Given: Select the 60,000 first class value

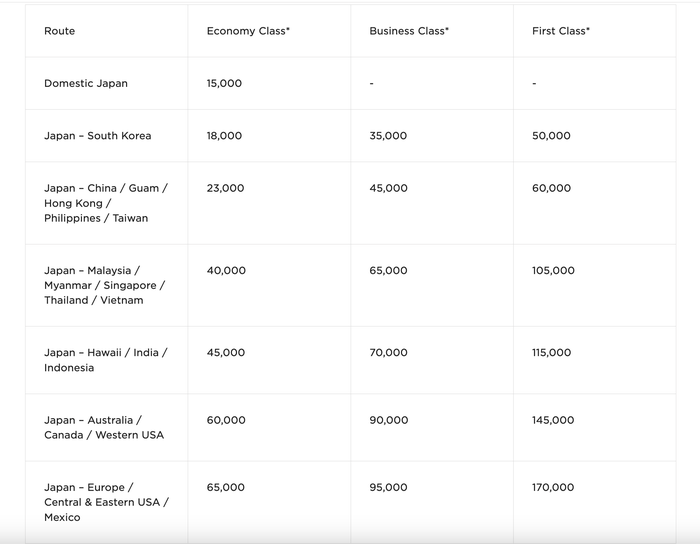Looking at the screenshot, I should pos(551,188).
